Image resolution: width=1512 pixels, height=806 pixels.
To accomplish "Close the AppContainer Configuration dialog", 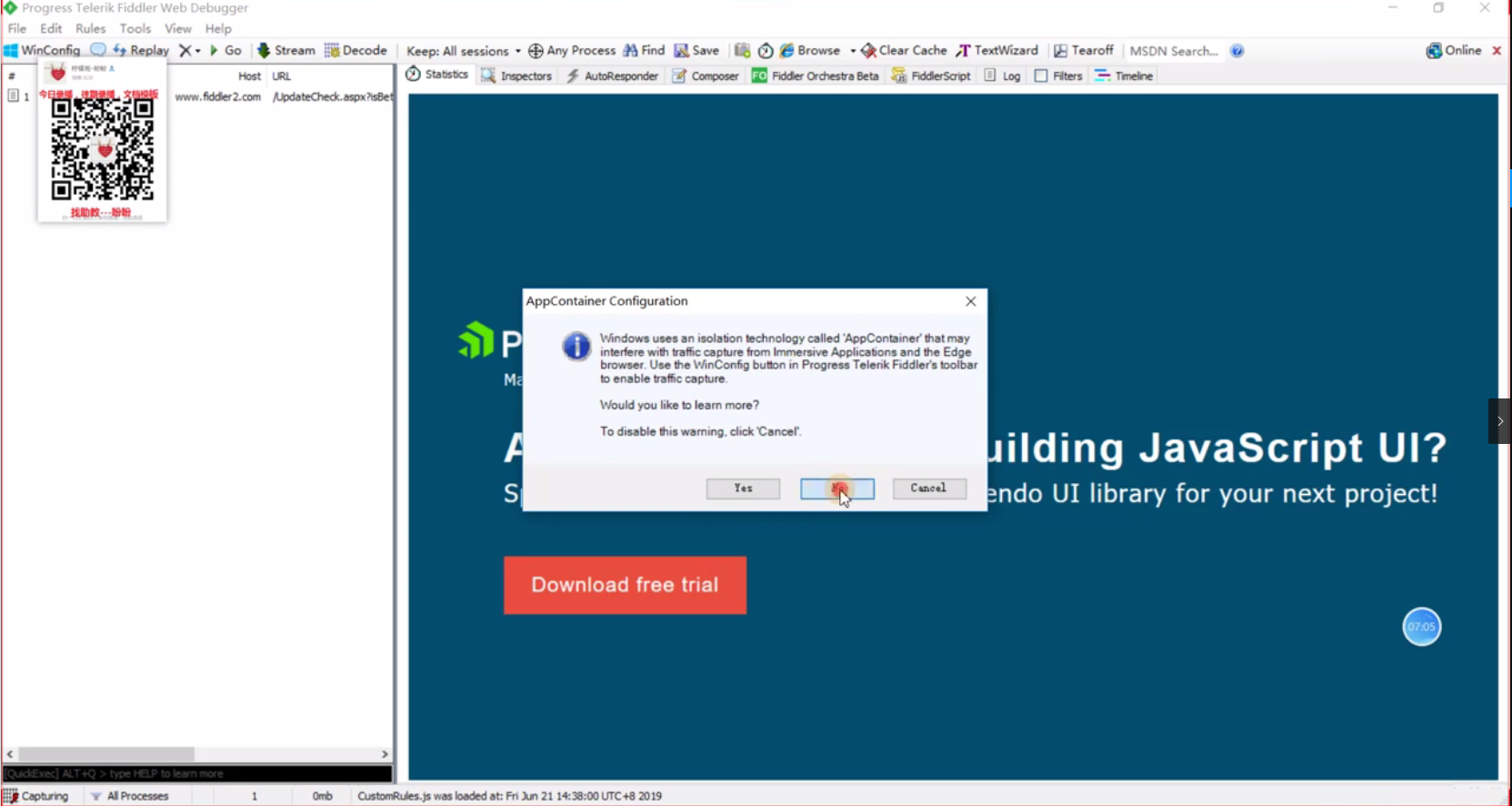I will 971,301.
